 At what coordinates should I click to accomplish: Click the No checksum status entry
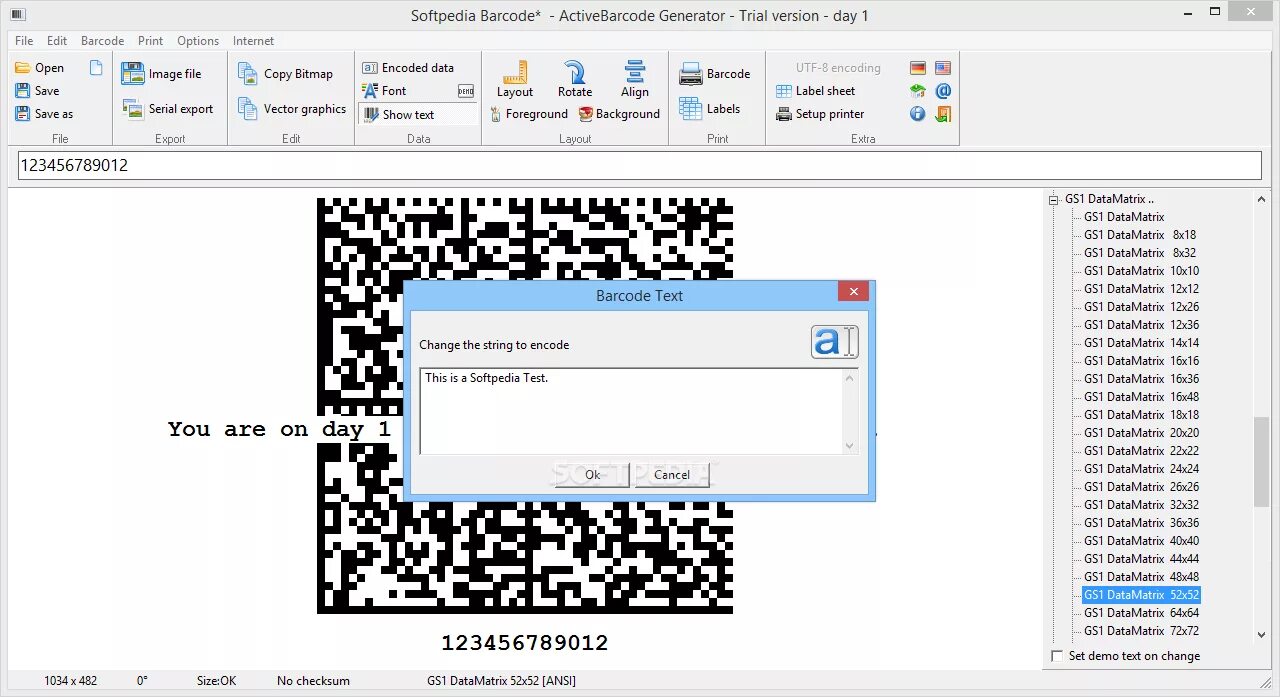tap(313, 681)
